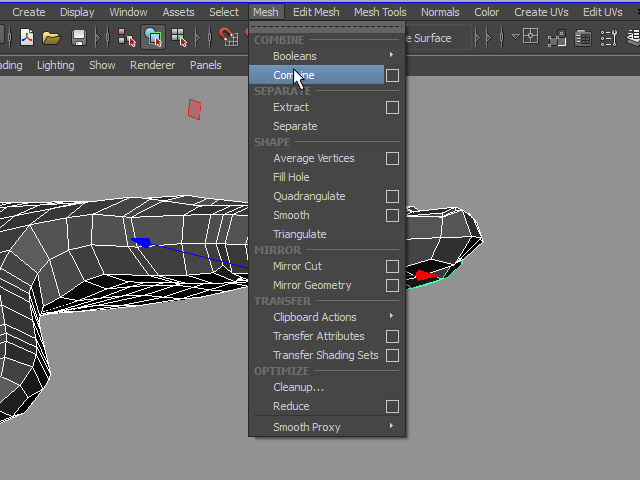640x480 pixels.
Task: Open Average Vertices option box
Action: click(x=392, y=159)
